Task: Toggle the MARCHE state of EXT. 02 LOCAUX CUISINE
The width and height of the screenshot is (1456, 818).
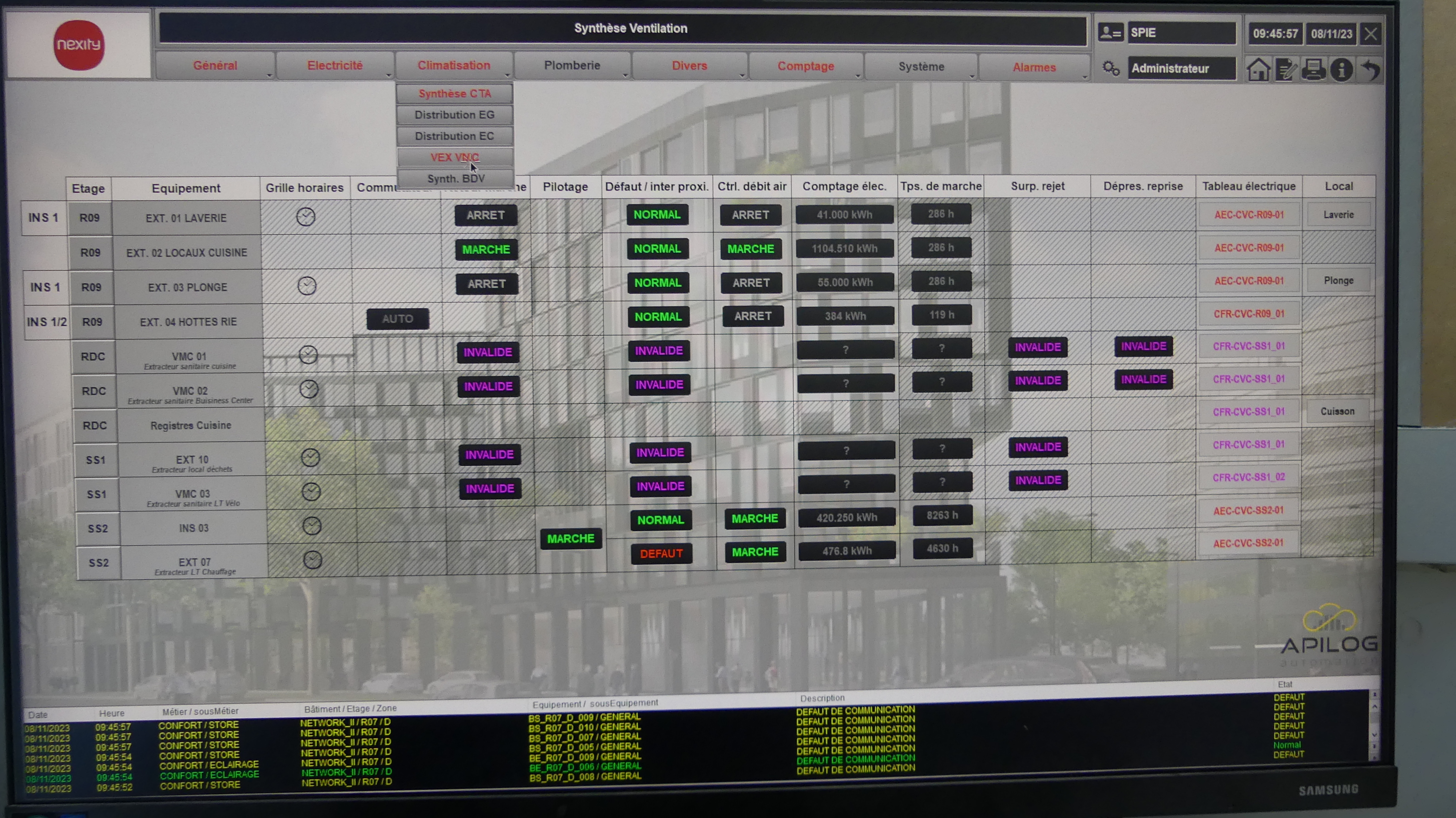Action: 486,250
